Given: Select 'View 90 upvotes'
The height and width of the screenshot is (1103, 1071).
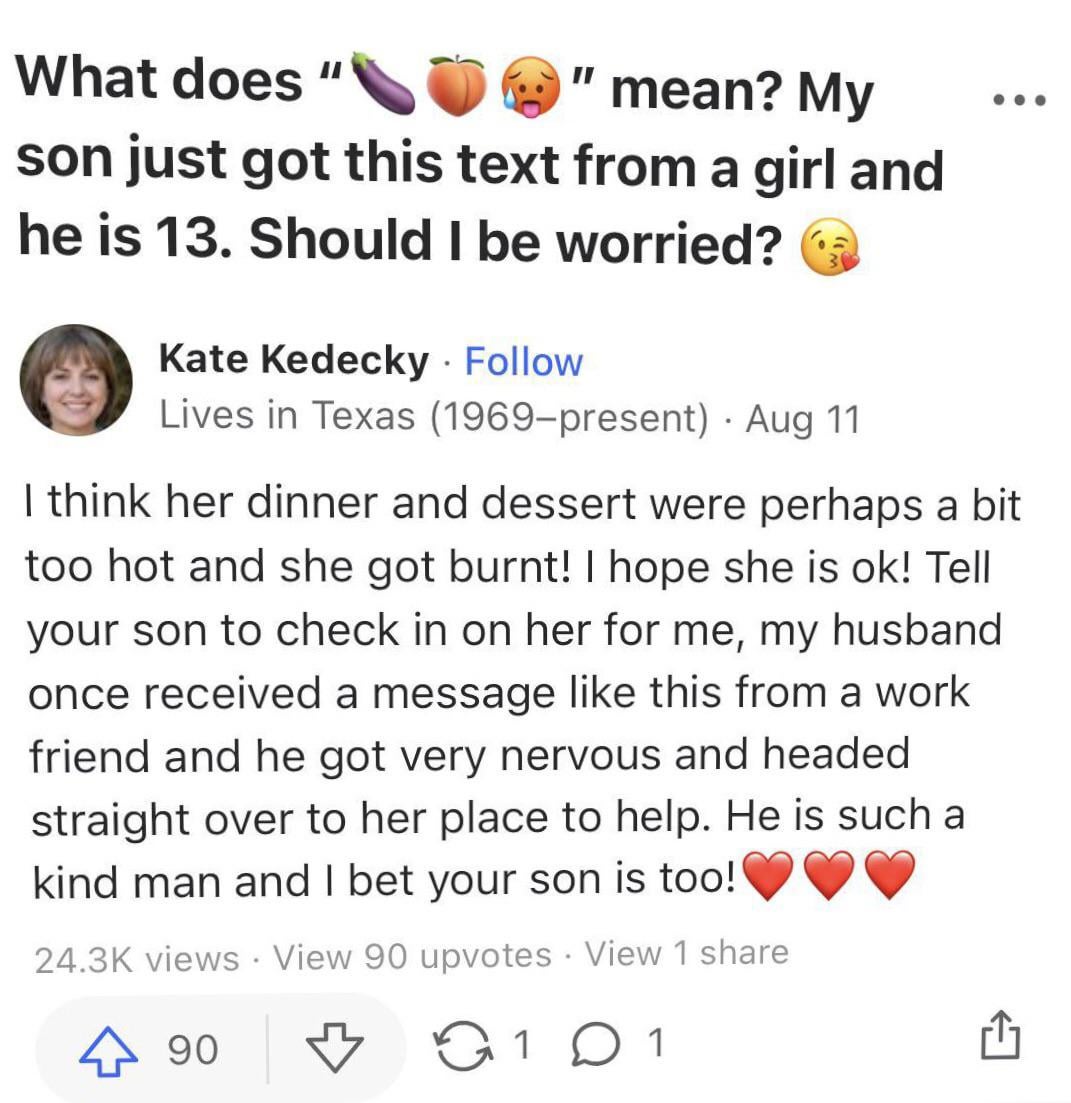Looking at the screenshot, I should (x=412, y=956).
